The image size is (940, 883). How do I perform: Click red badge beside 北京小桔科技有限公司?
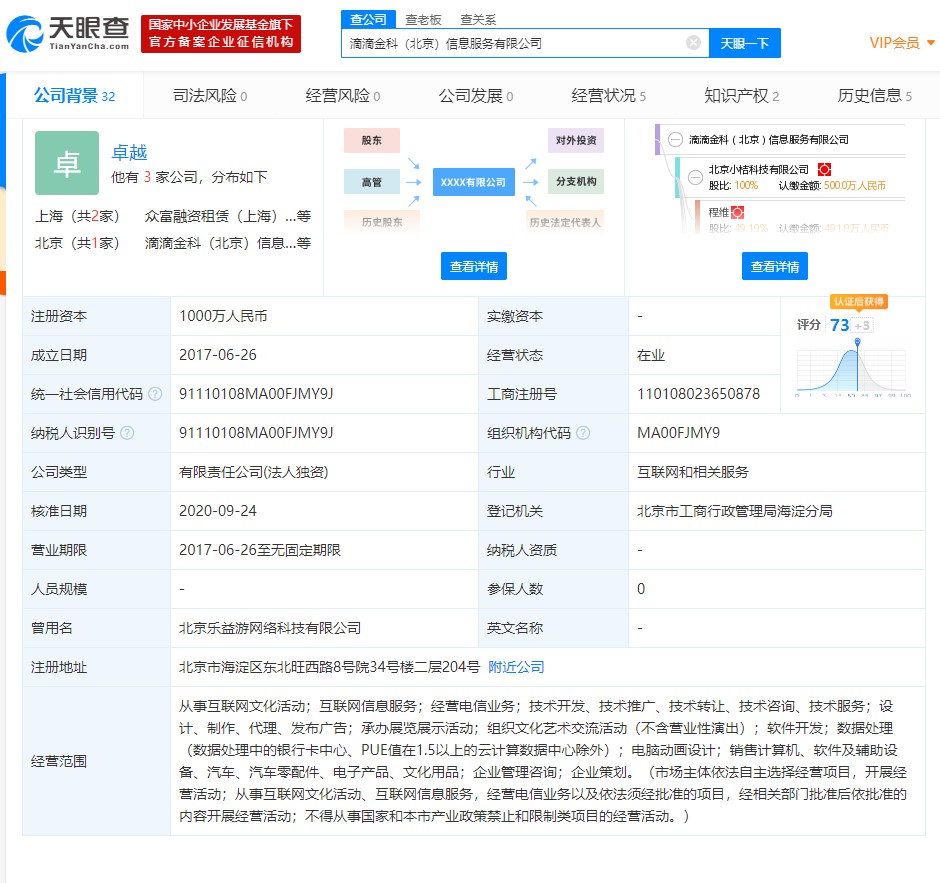click(x=824, y=170)
